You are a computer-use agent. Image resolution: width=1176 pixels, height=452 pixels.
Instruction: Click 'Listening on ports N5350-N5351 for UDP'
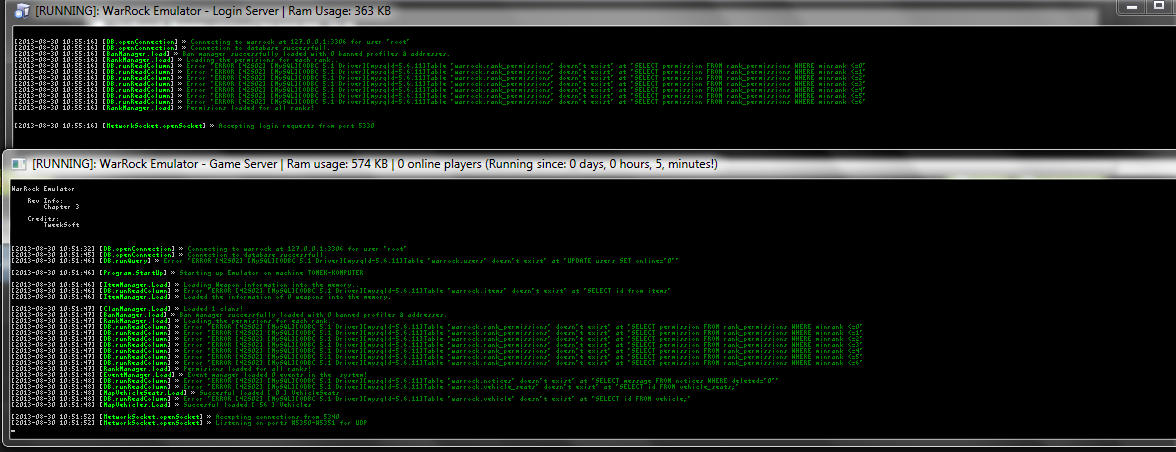pos(291,423)
